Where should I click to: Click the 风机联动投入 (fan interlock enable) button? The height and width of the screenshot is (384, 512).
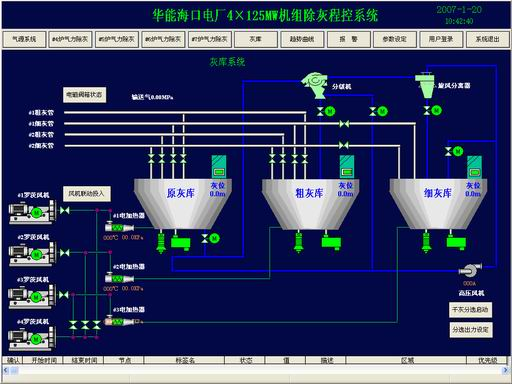[87, 194]
